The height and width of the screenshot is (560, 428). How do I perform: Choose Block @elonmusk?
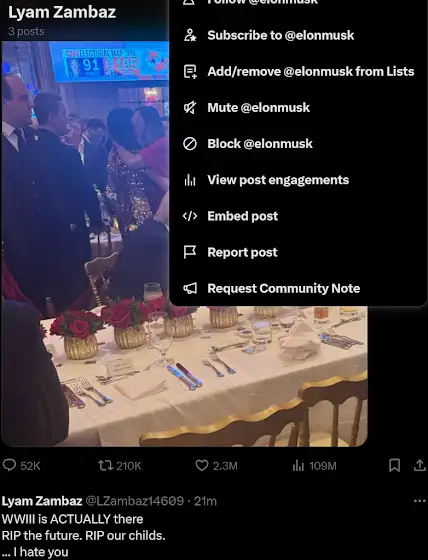coord(298,144)
